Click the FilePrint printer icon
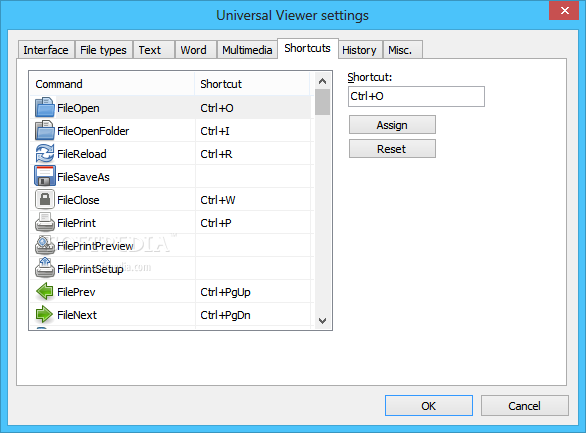The height and width of the screenshot is (433, 586). [45, 222]
